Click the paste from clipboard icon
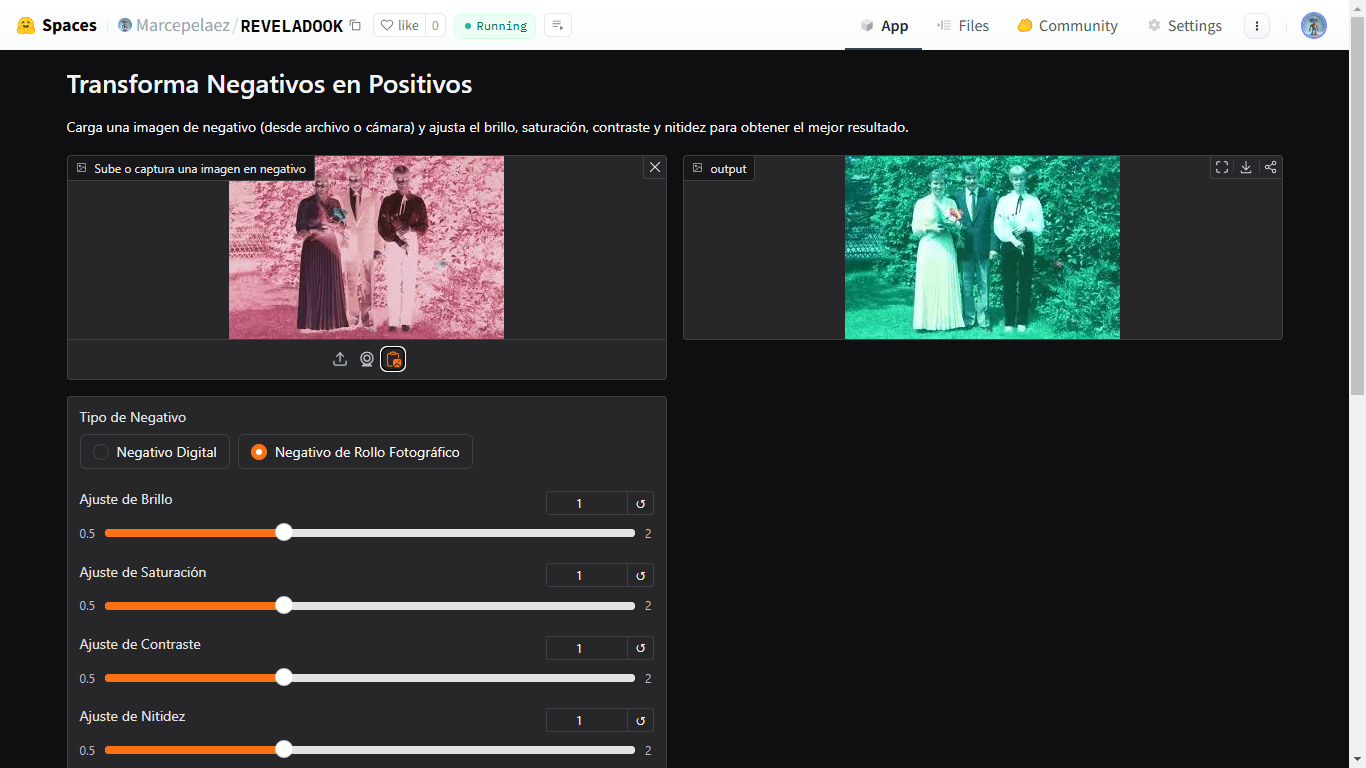Image resolution: width=1366 pixels, height=768 pixels. (393, 359)
